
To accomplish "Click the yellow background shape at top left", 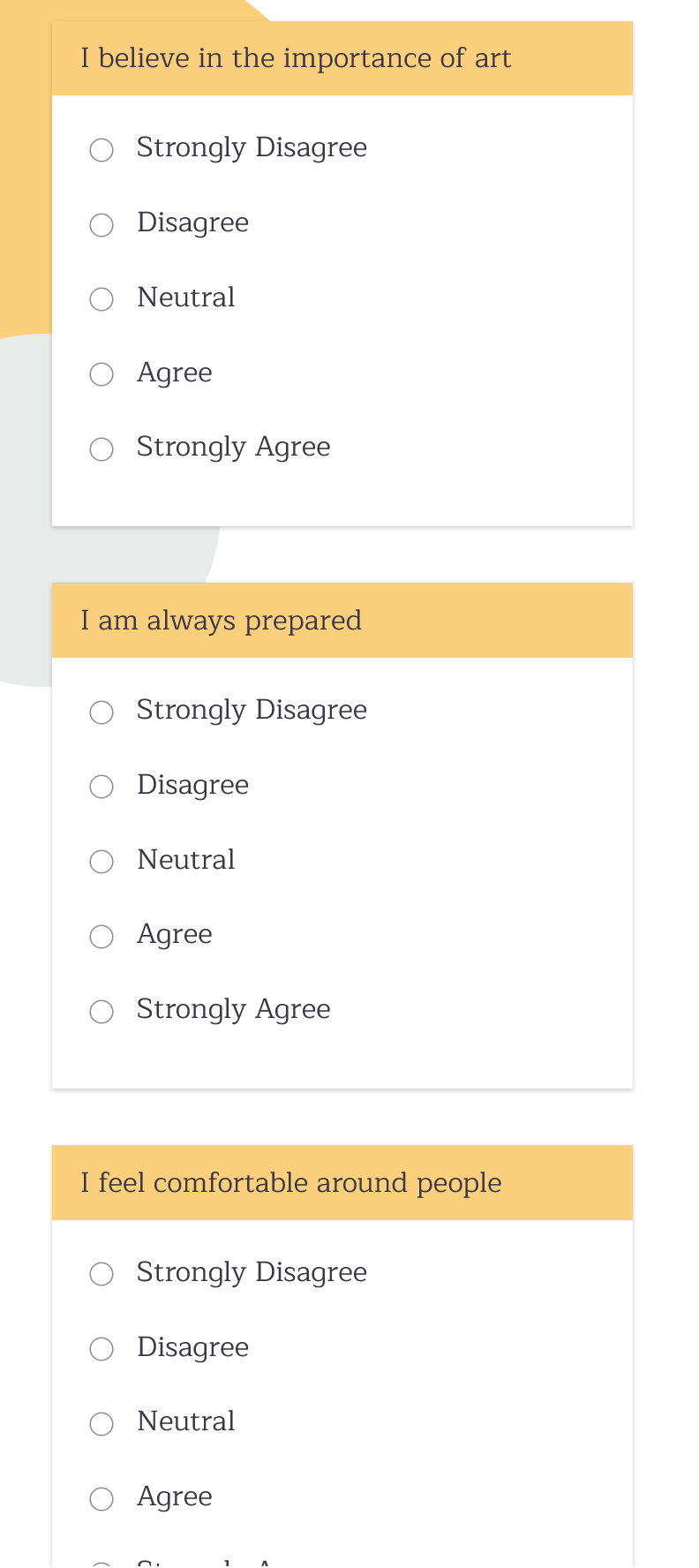I will (25, 177).
